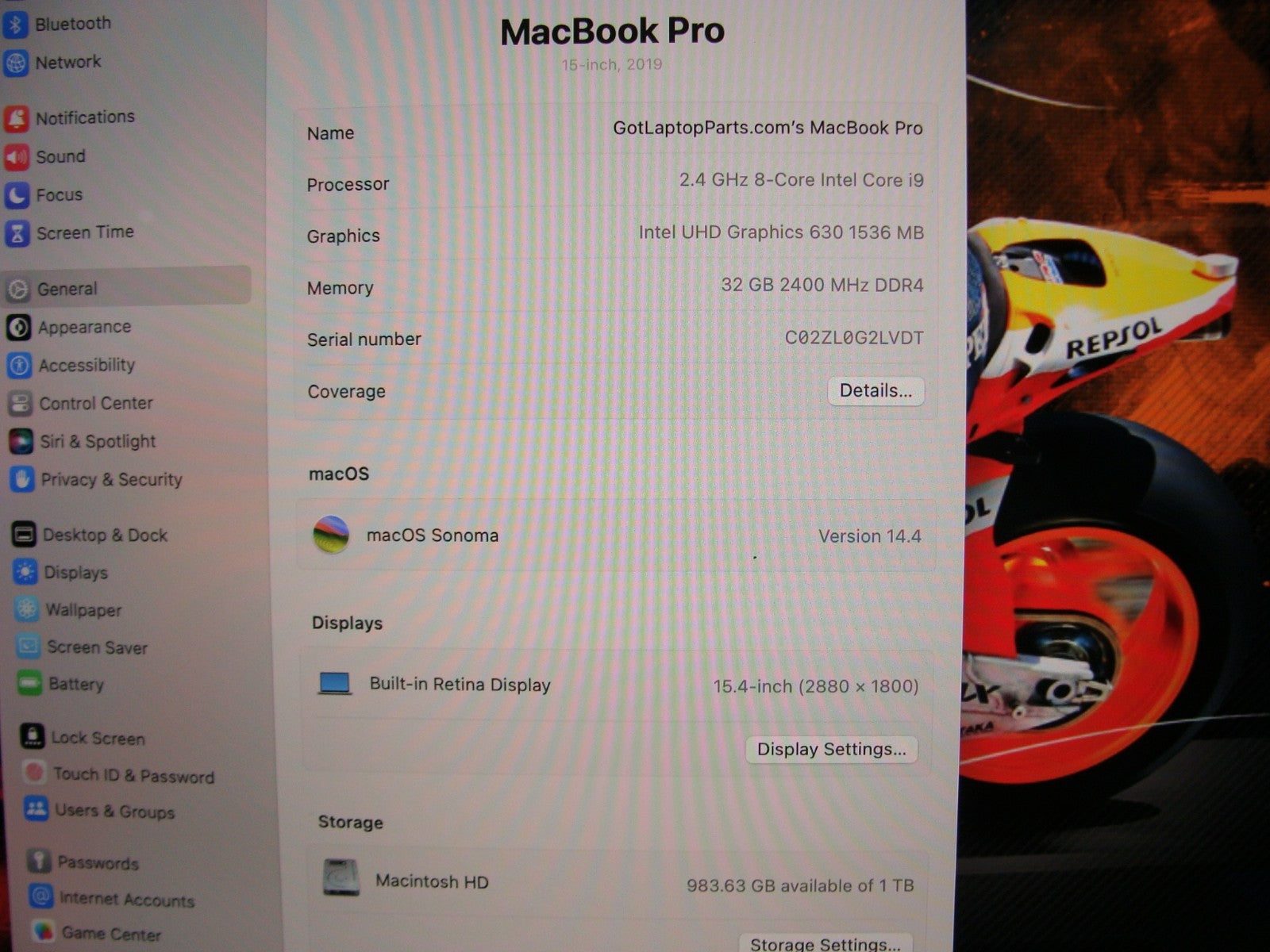
Task: Open Wallpaper settings from sidebar
Action: [x=83, y=610]
